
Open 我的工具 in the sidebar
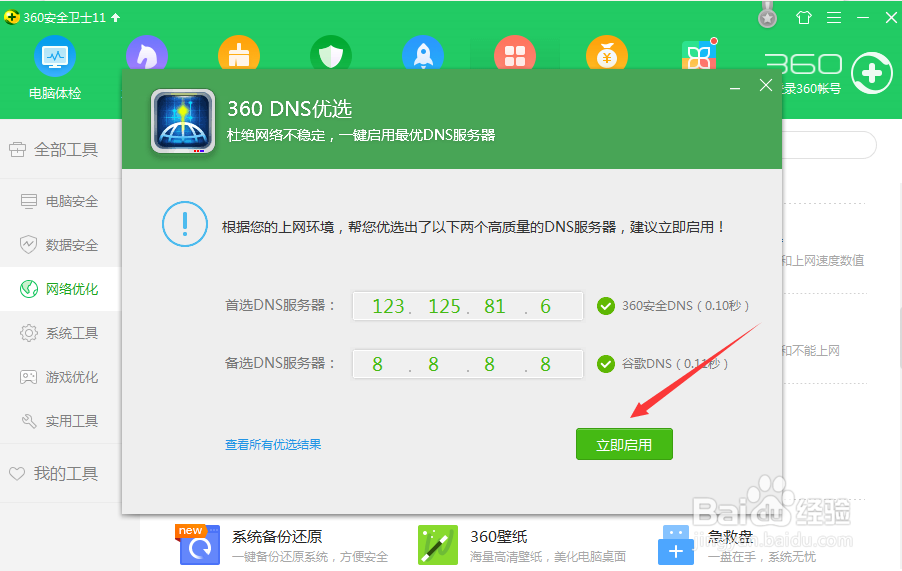coord(60,473)
